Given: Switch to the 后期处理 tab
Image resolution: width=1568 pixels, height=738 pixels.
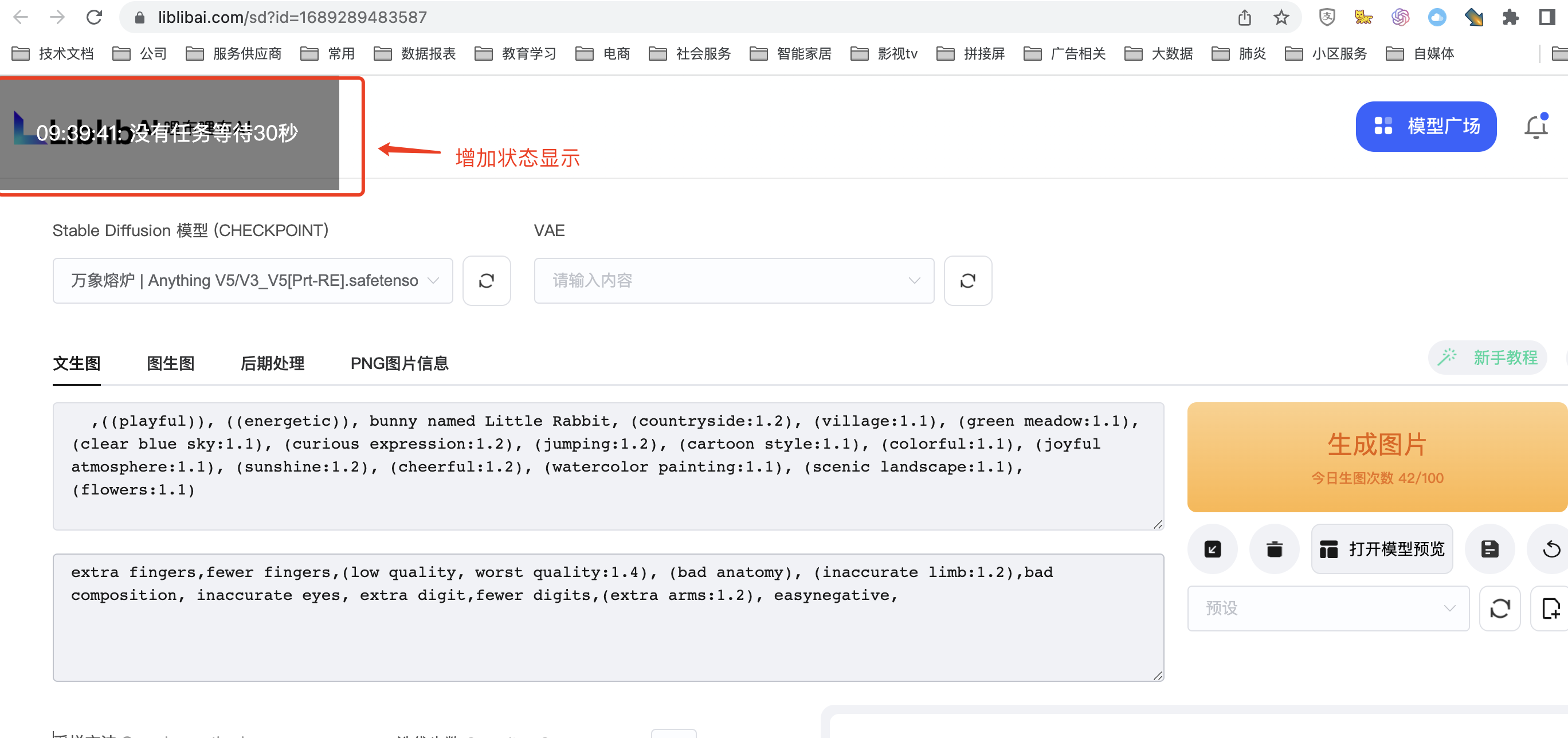Looking at the screenshot, I should (x=272, y=363).
